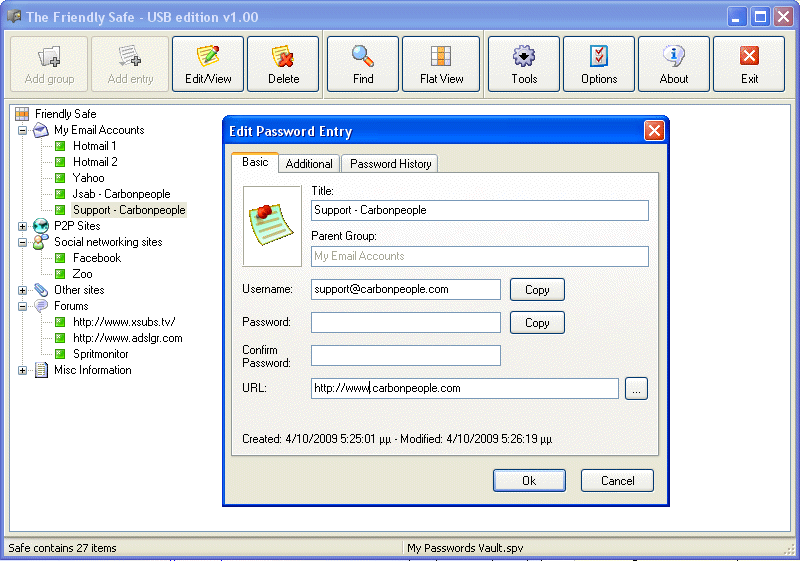This screenshot has height=561, width=800.
Task: Click the green icon beside Spritmonitor
Action: (x=60, y=354)
